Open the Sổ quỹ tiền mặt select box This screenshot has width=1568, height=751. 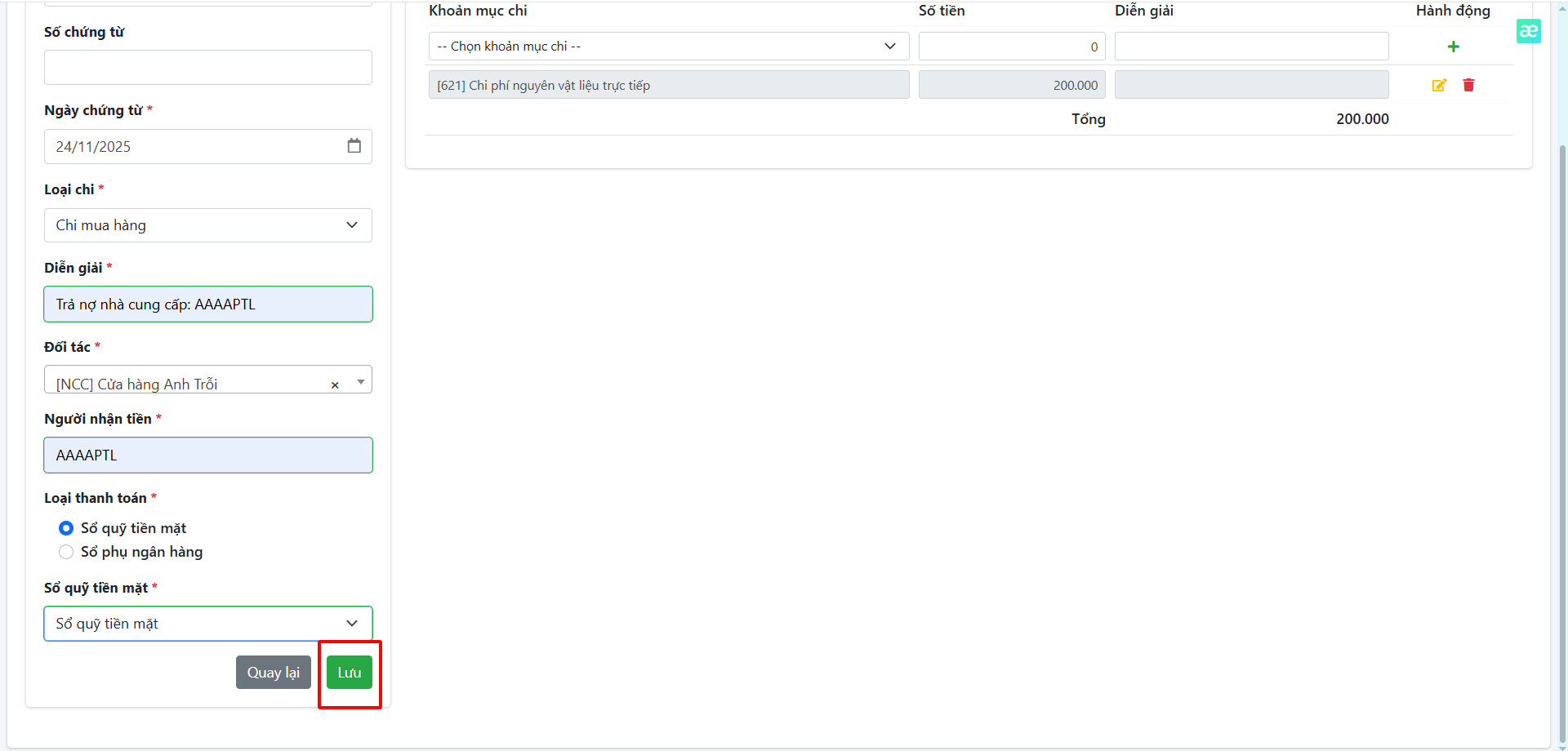tap(207, 624)
